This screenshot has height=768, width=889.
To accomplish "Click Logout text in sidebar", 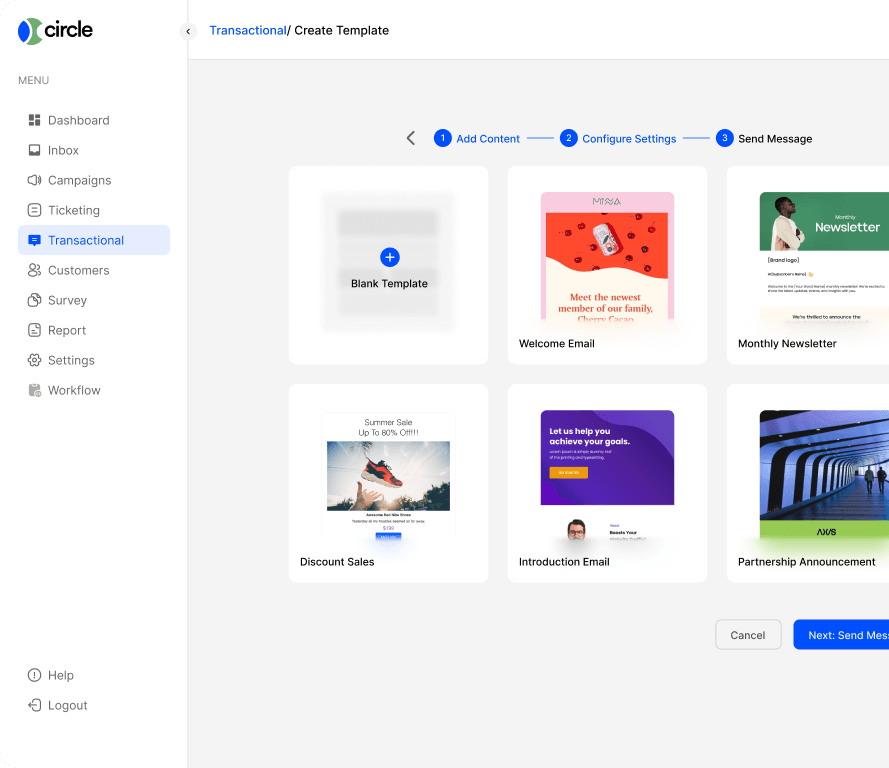I will tap(67, 706).
